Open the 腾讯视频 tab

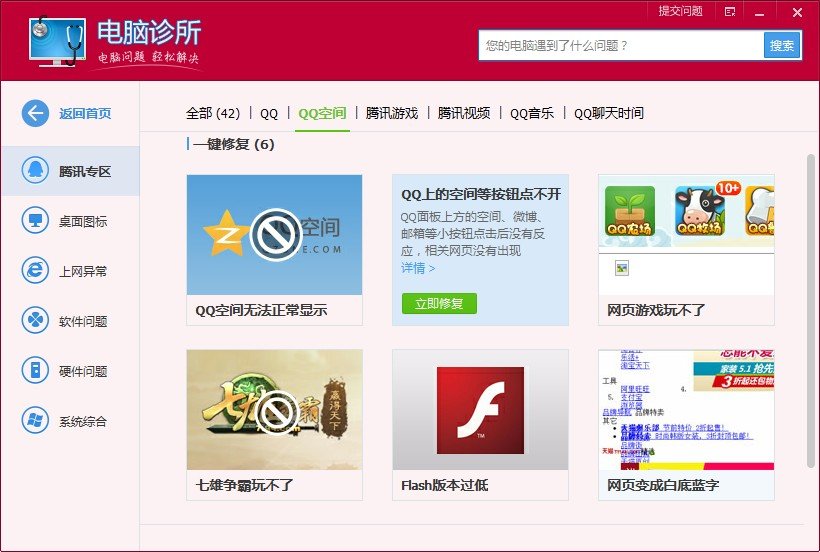point(464,113)
